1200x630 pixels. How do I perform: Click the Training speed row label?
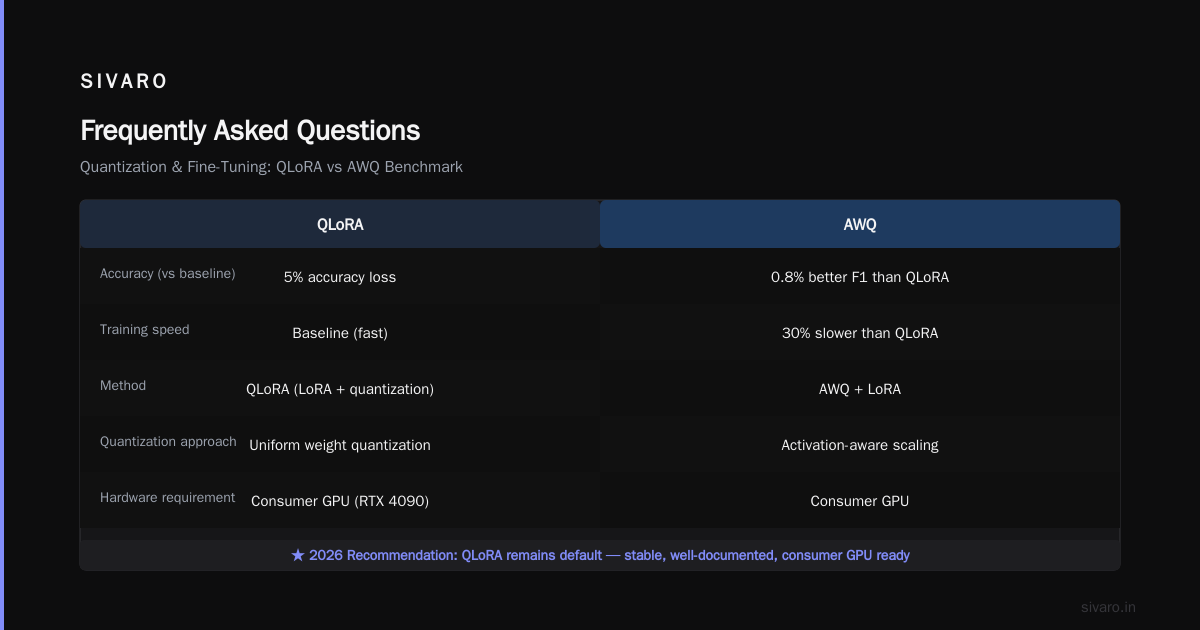click(145, 329)
